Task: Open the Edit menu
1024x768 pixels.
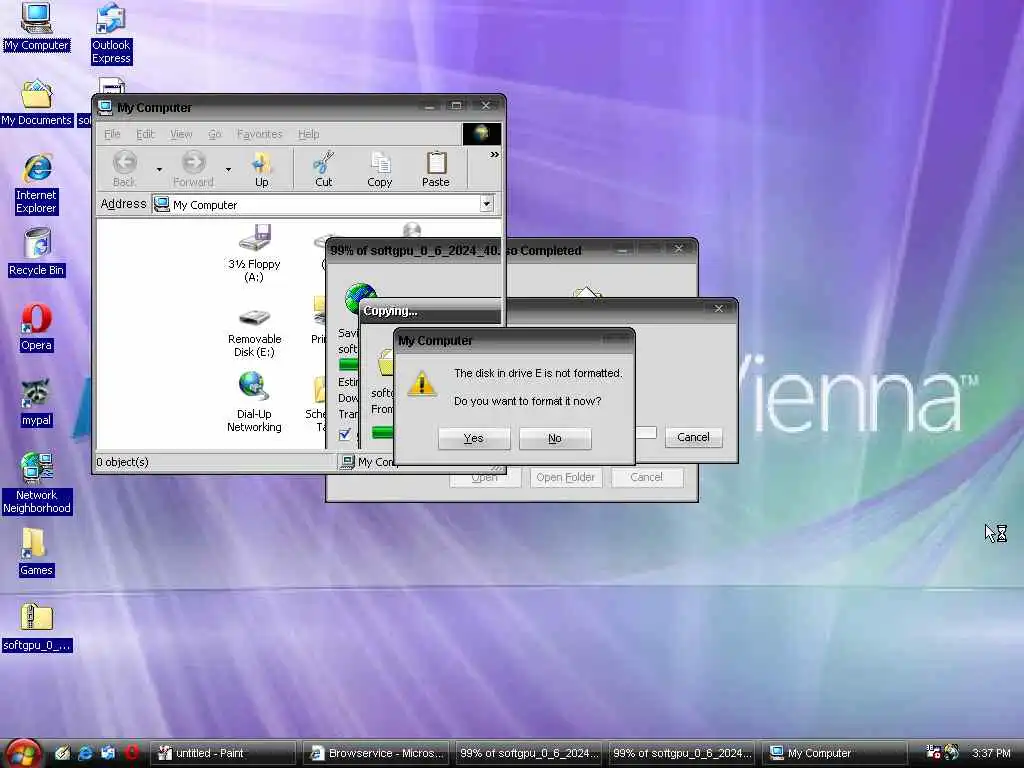Action: [x=145, y=134]
